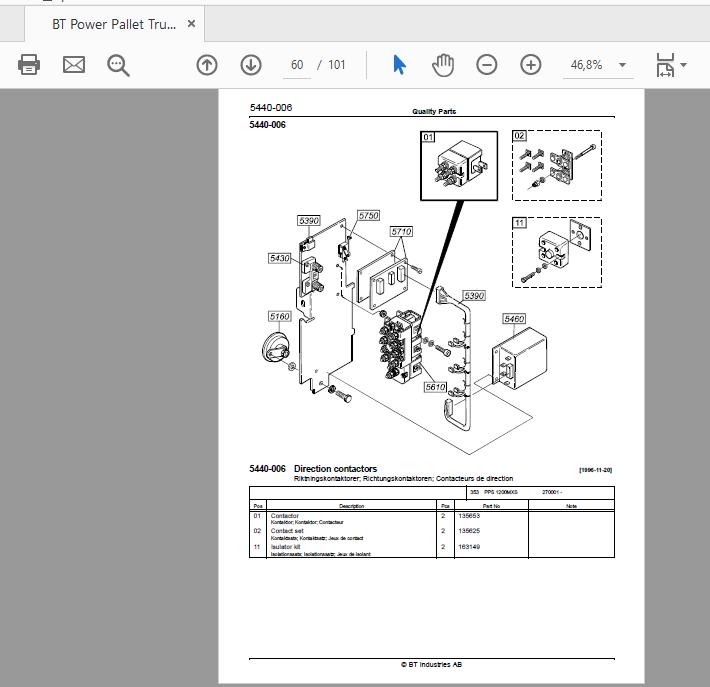Viewport: 710px width, 687px height.
Task: Send file by email envelope icon
Action: [74, 65]
